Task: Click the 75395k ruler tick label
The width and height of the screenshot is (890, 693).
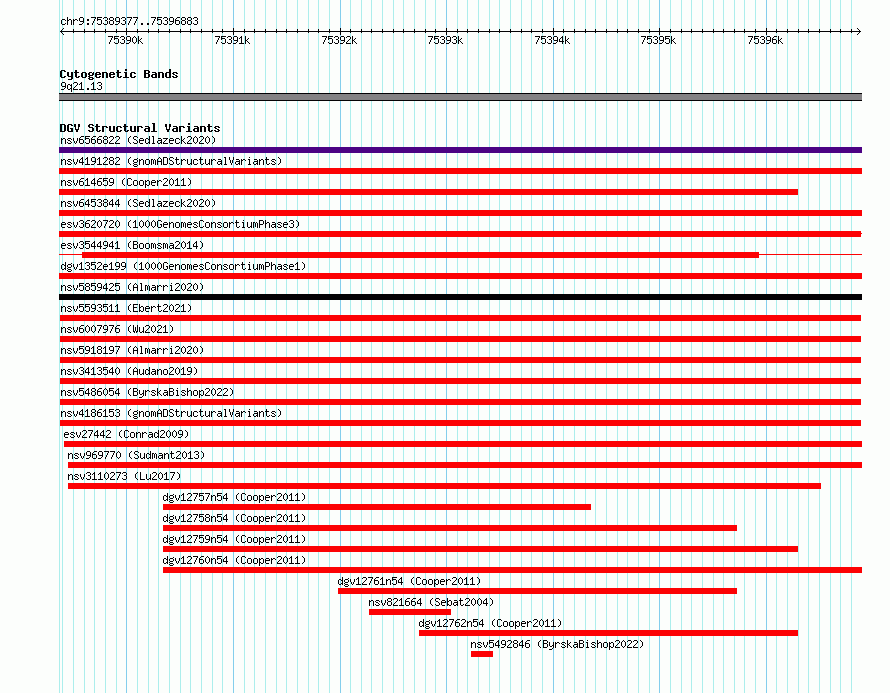Action: click(x=658, y=40)
